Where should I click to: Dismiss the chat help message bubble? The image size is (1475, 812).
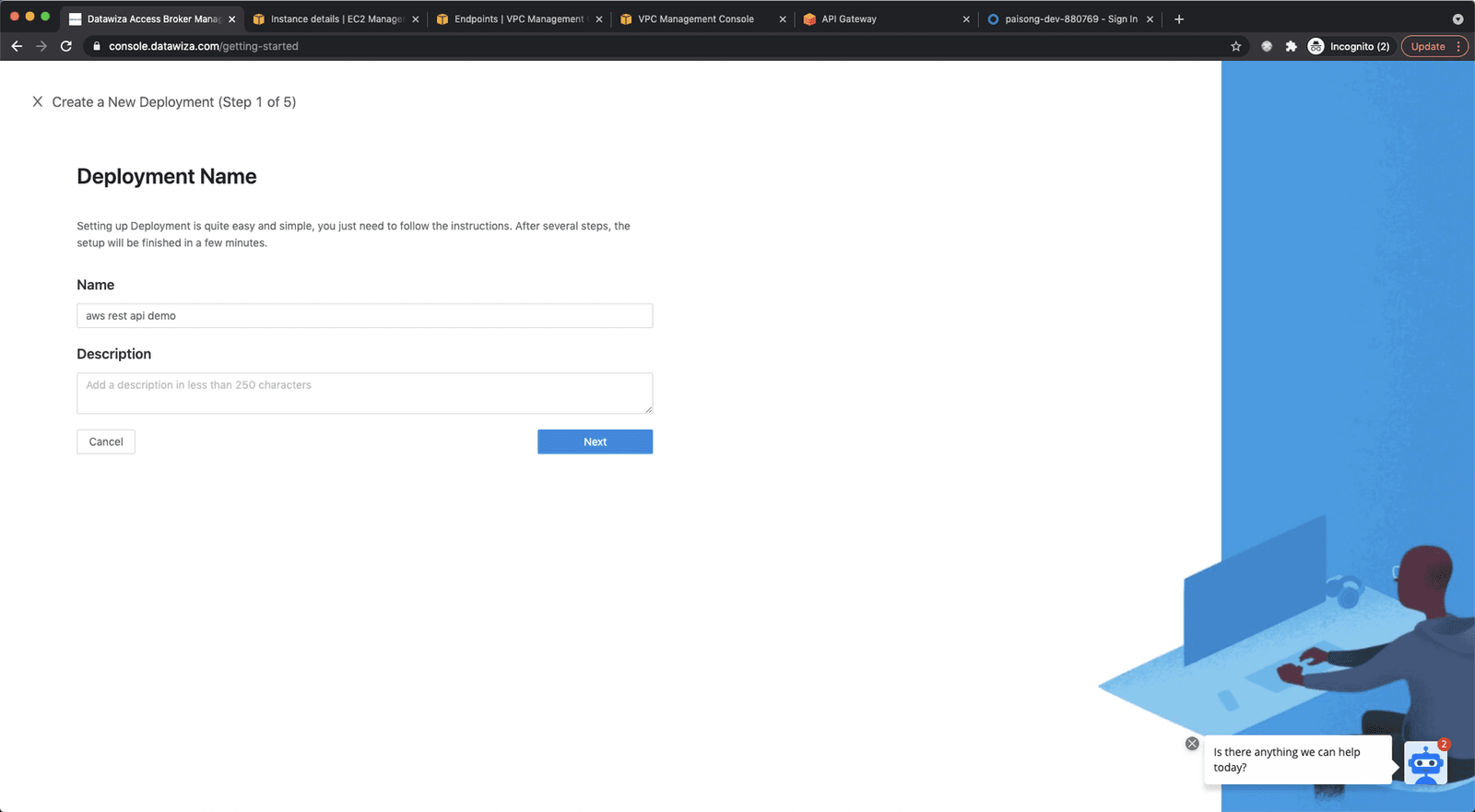pyautogui.click(x=1192, y=743)
